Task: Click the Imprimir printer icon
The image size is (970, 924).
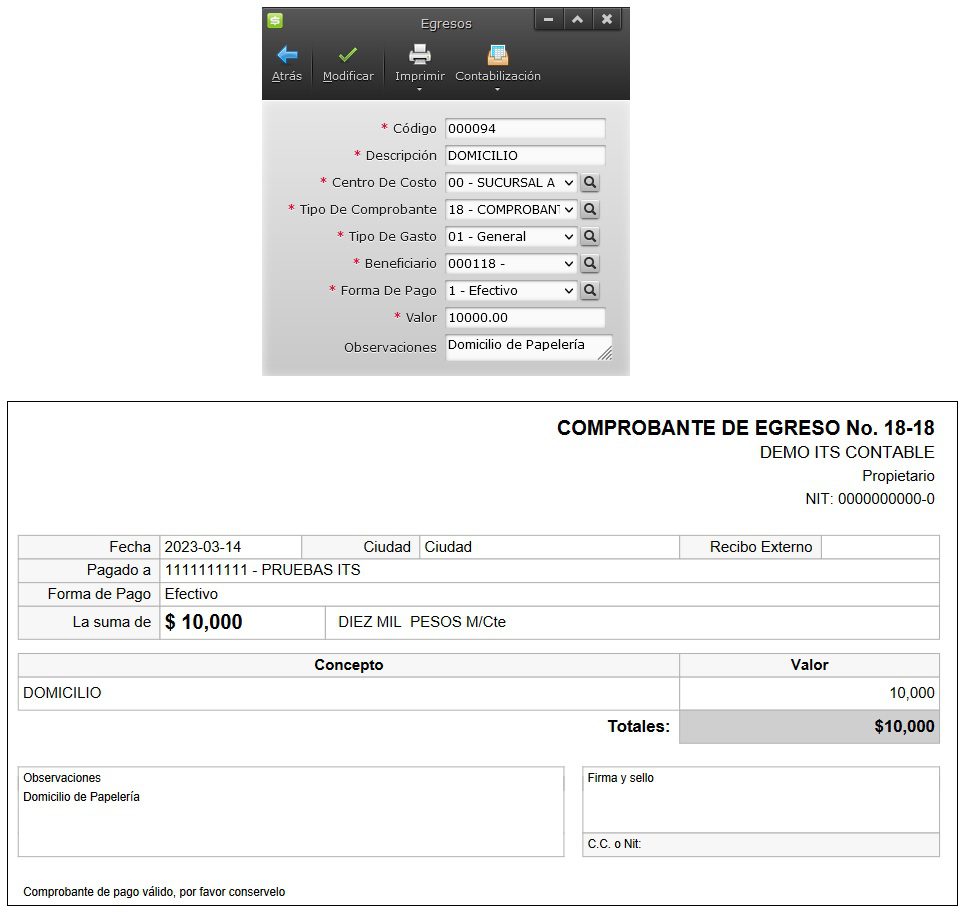Action: [x=419, y=54]
